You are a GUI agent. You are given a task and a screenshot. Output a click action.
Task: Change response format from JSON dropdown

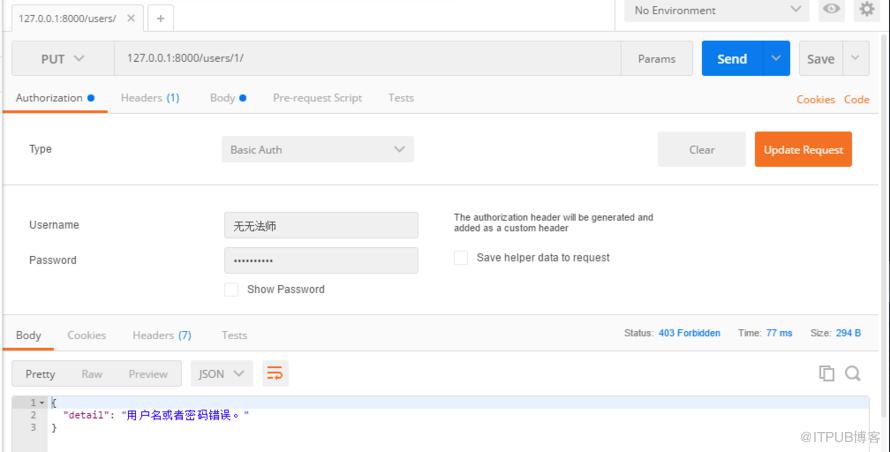coord(221,374)
